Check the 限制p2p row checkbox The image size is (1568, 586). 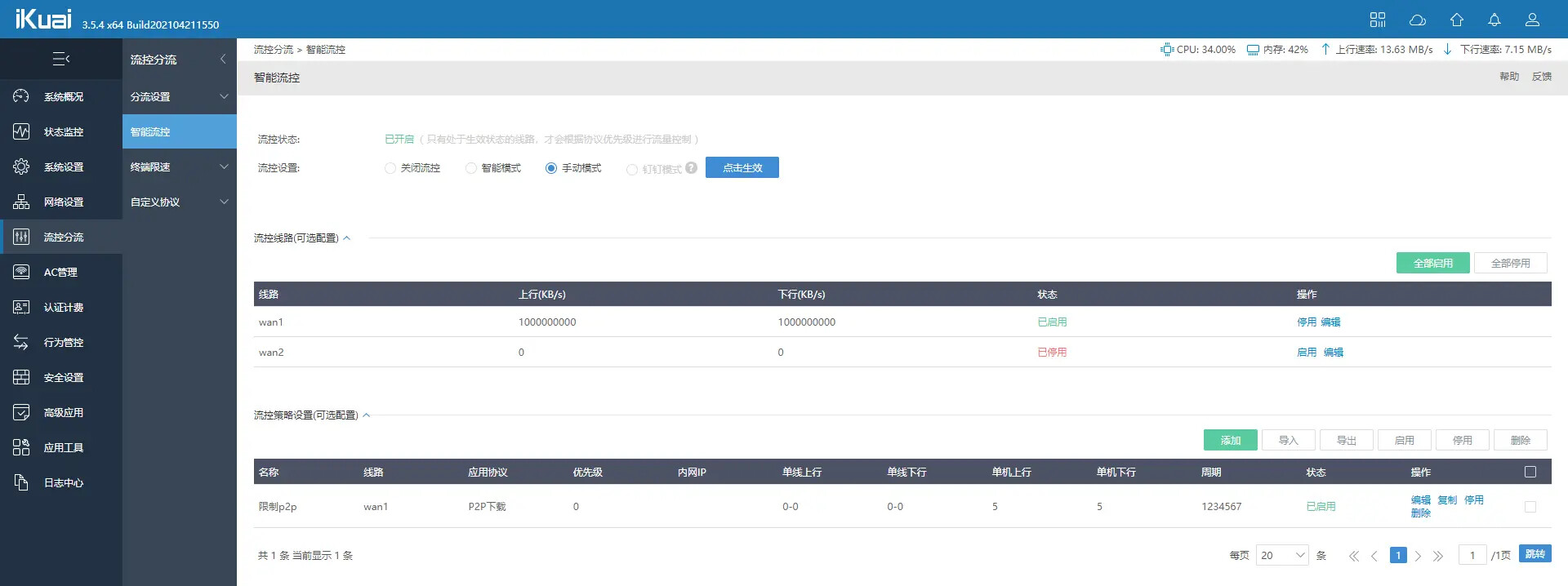pyautogui.click(x=1530, y=507)
